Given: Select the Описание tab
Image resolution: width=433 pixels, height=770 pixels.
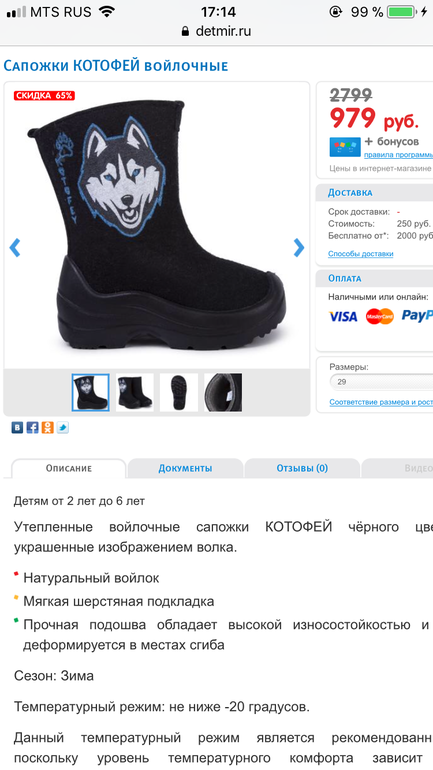Looking at the screenshot, I should (69, 468).
